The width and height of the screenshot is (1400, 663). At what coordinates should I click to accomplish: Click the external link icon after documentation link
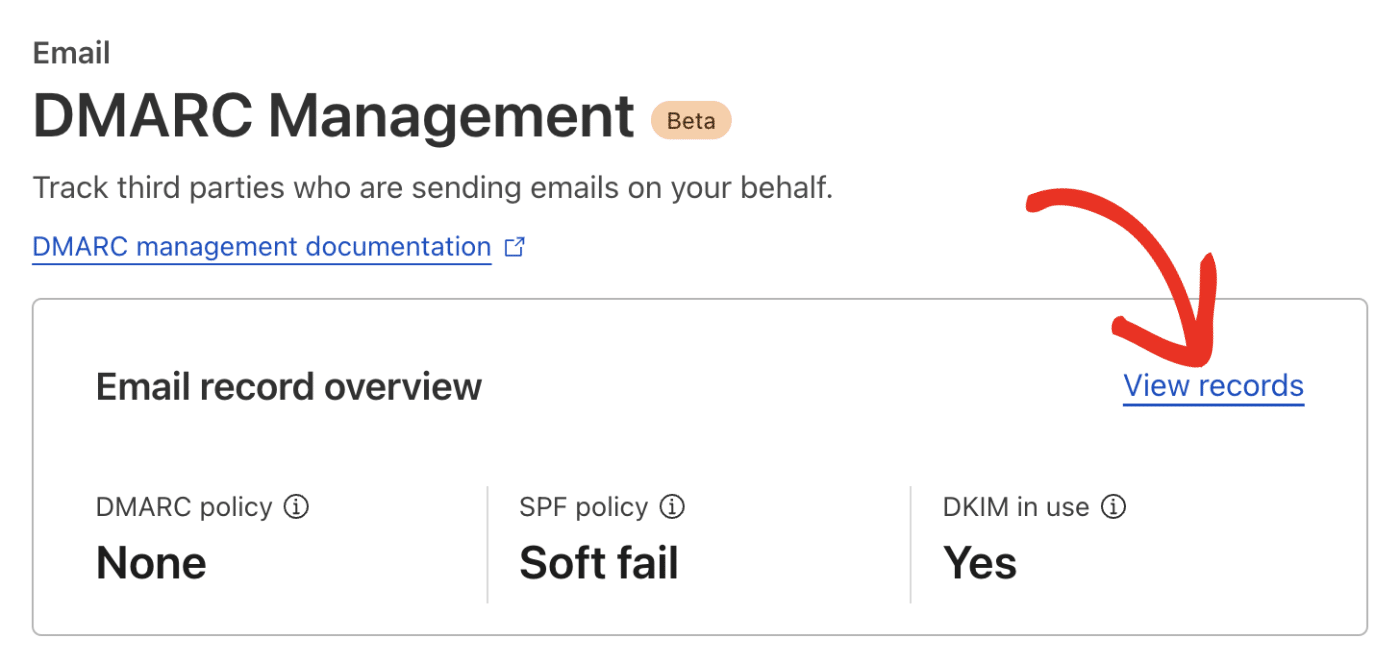click(514, 247)
